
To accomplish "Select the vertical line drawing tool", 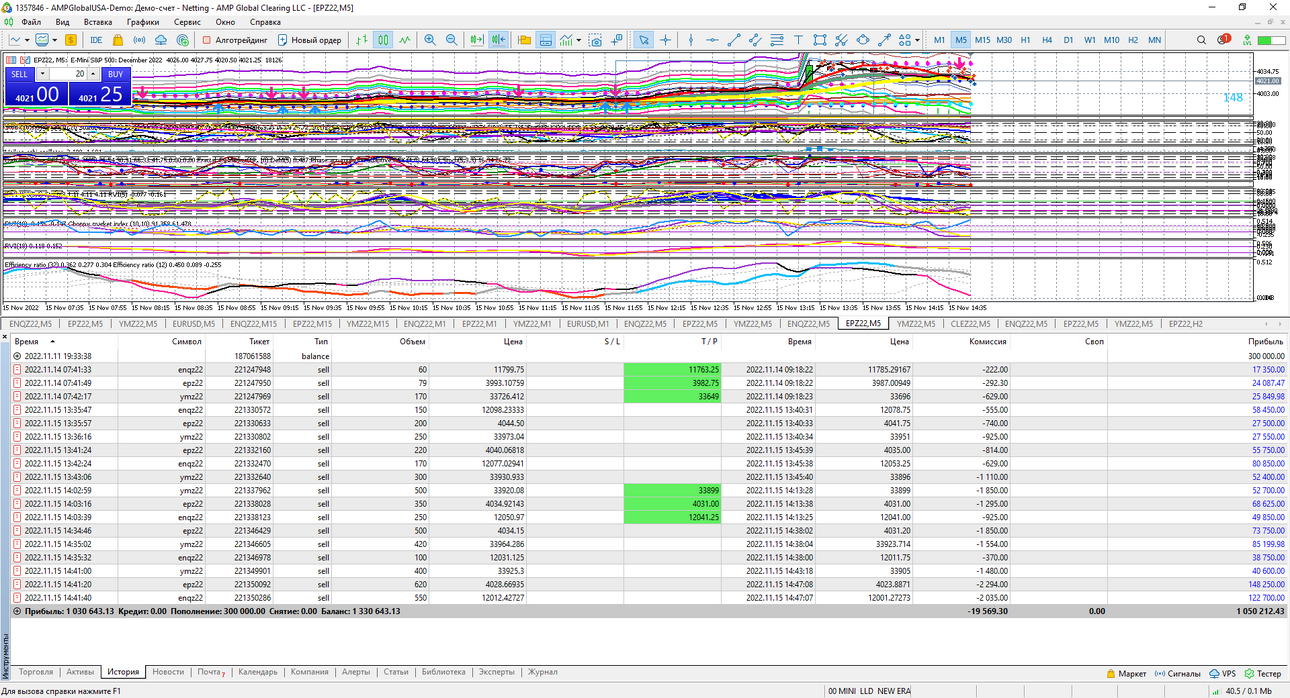I will [x=691, y=40].
